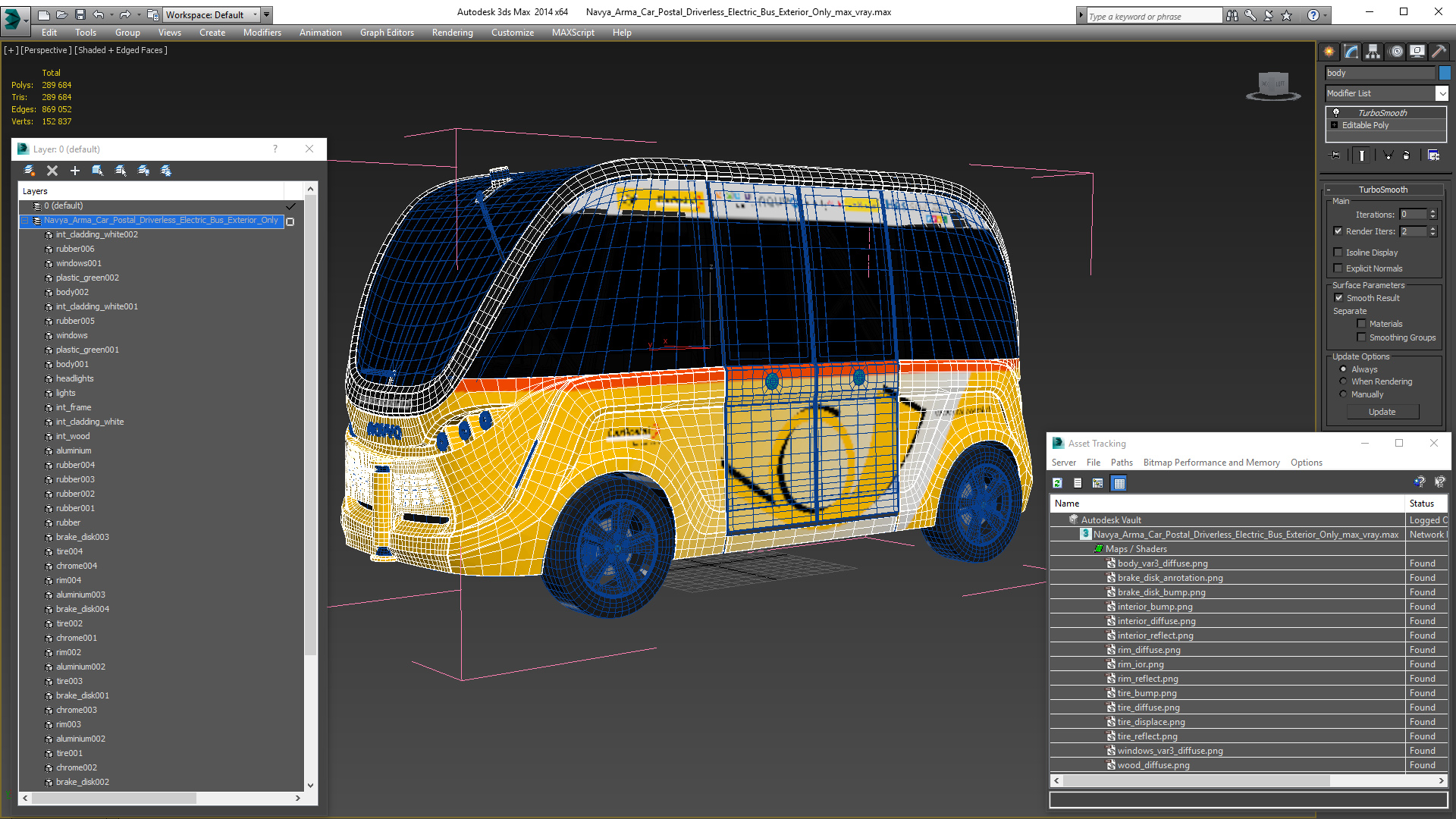Image resolution: width=1456 pixels, height=819 pixels.
Task: Click the binoculars search icon
Action: coord(1232,15)
